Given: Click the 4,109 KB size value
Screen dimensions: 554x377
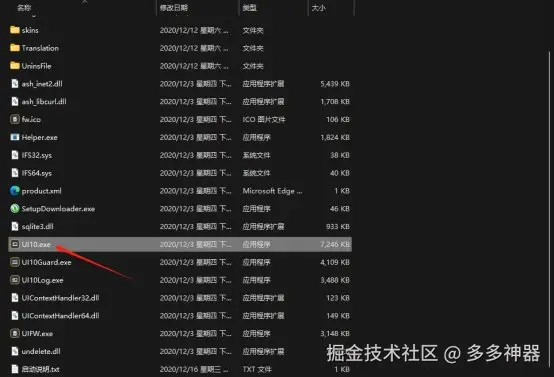Looking at the screenshot, I should point(335,263).
